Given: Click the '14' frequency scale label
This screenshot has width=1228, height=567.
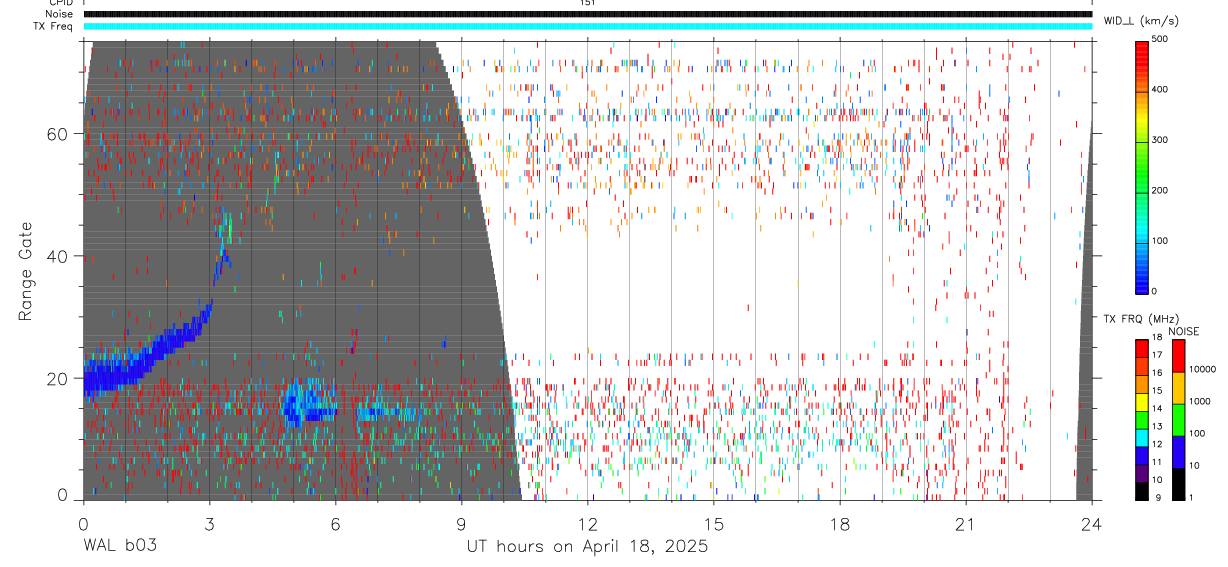Looking at the screenshot, I should (1157, 410).
